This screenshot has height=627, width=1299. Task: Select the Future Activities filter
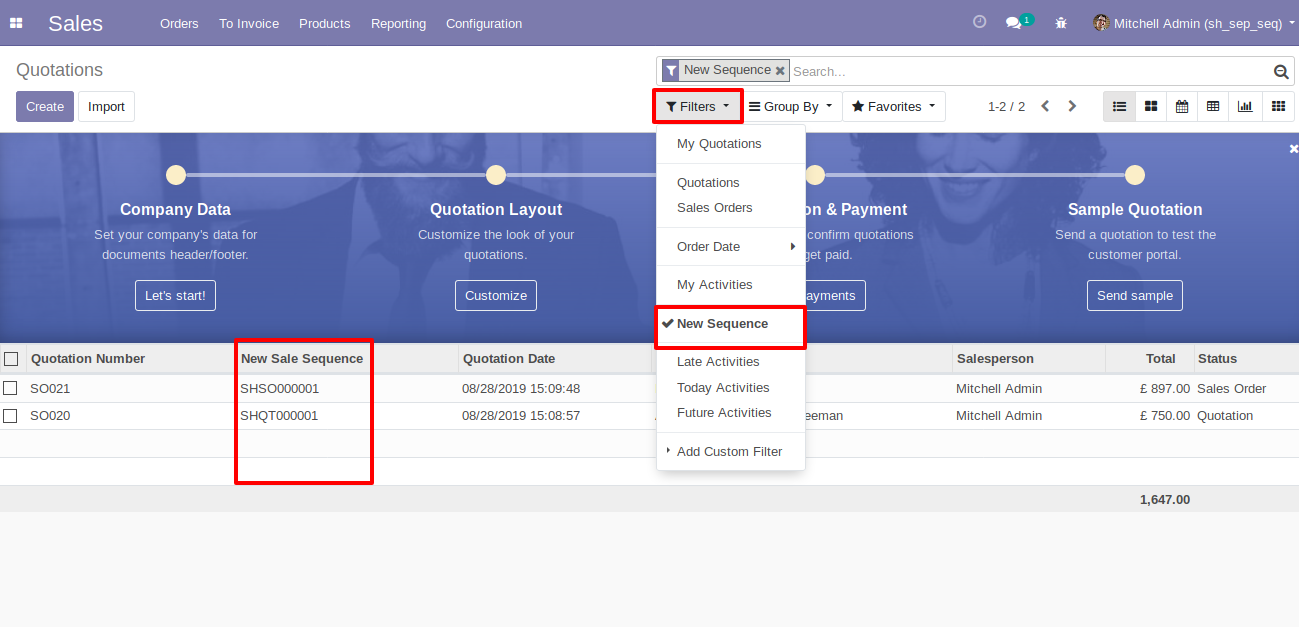731,413
